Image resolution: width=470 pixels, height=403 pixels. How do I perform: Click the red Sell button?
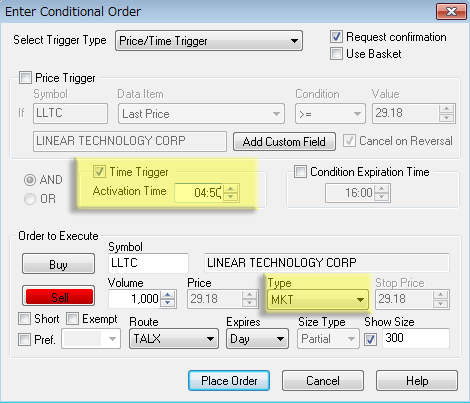pyautogui.click(x=59, y=296)
